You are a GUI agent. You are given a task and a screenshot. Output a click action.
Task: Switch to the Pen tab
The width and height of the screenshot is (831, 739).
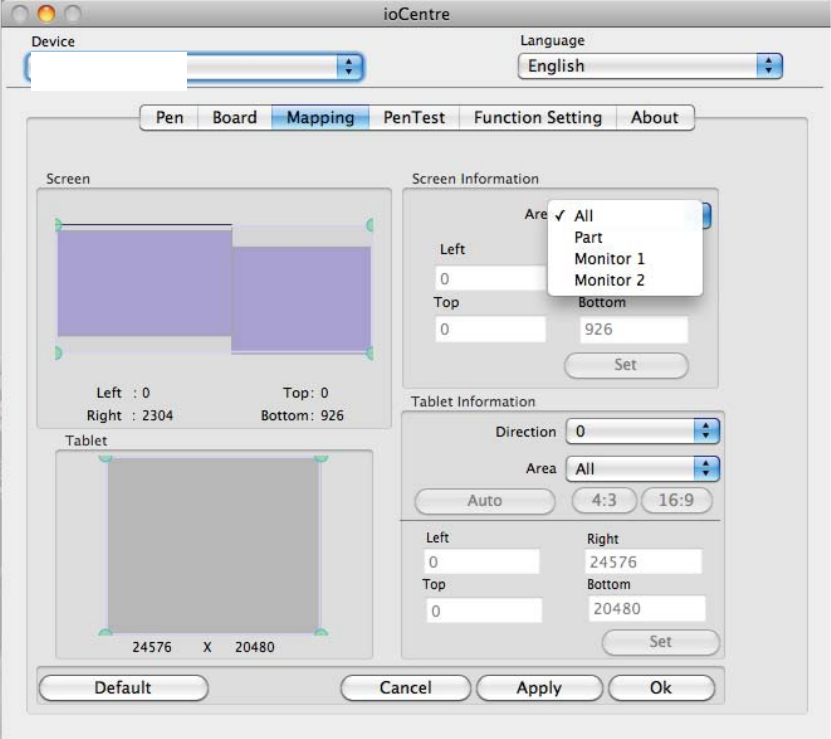point(169,117)
